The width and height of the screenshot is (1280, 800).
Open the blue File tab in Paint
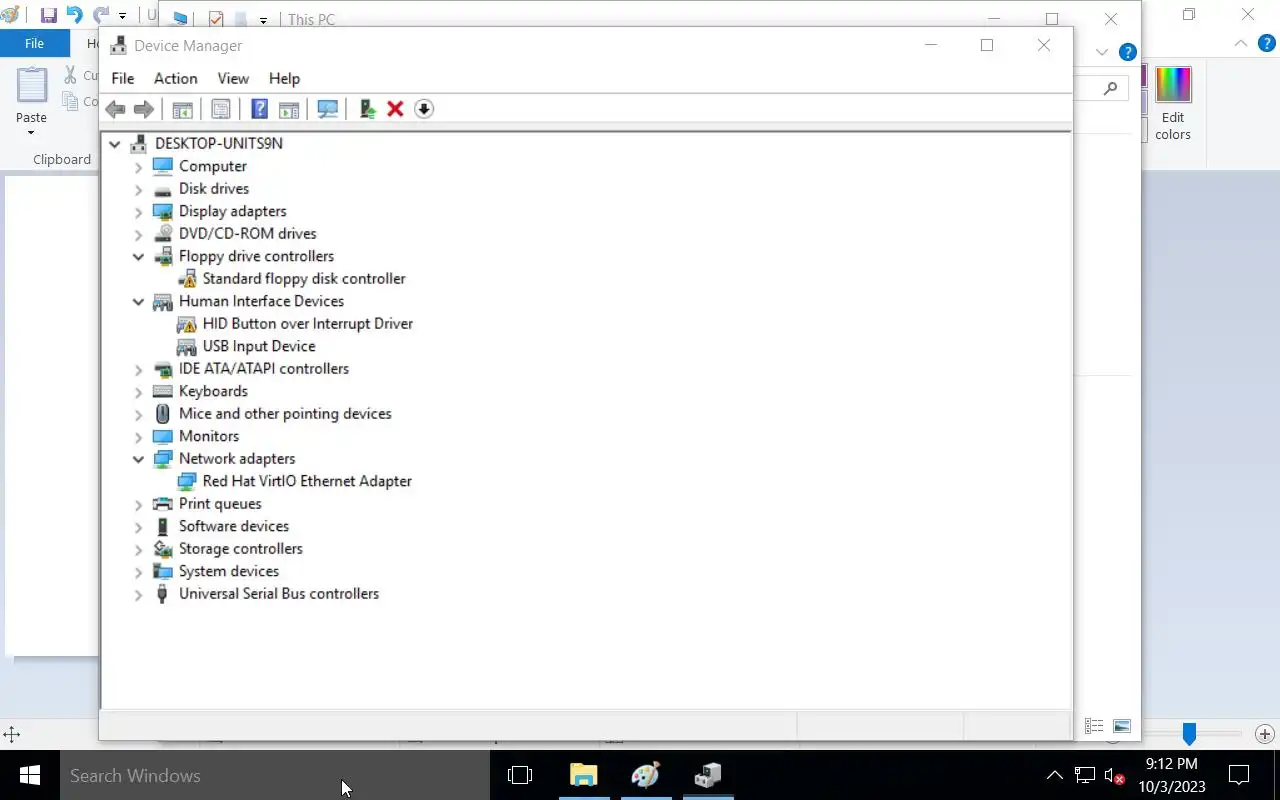34,43
